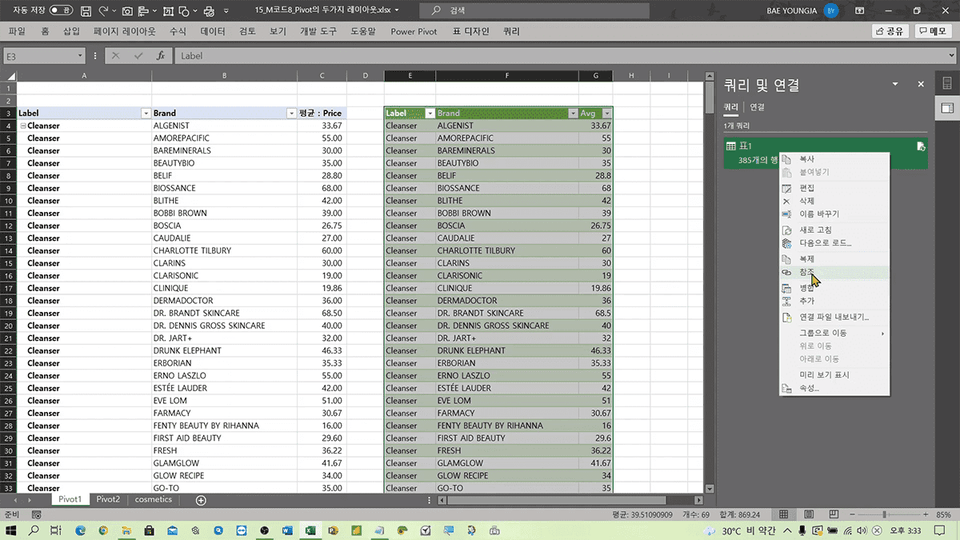Collapse the Cleanser group in row 4
This screenshot has height=540, width=960.
pyautogui.click(x=23, y=126)
